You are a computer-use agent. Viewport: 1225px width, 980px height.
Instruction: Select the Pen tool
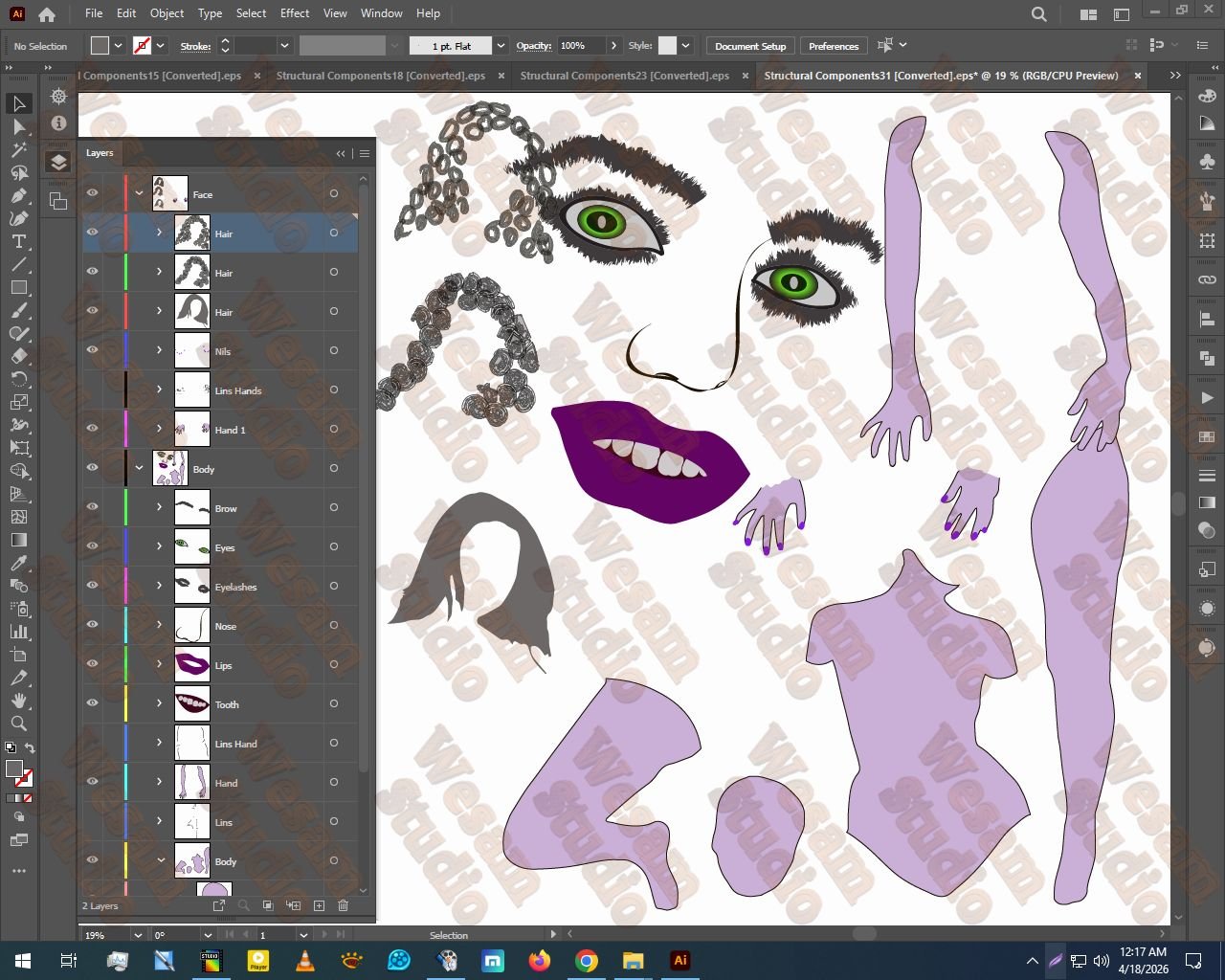pyautogui.click(x=19, y=195)
